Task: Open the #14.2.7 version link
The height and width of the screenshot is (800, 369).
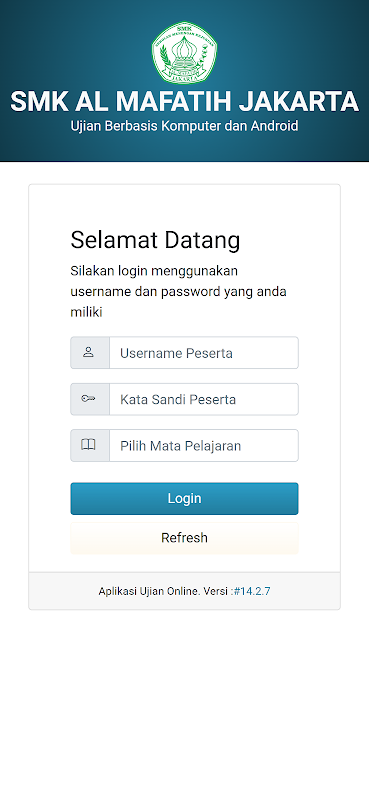Action: point(252,591)
